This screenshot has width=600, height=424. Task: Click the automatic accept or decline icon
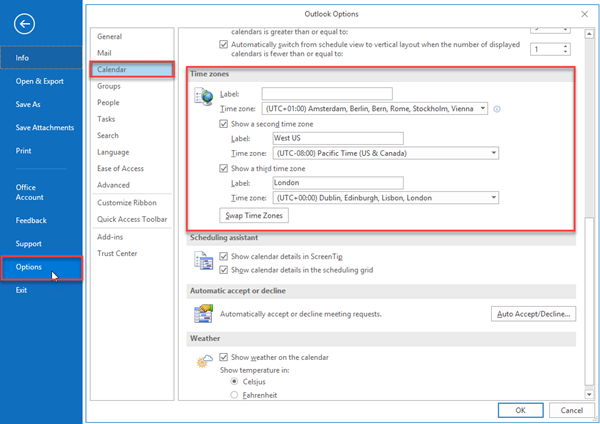pyautogui.click(x=203, y=313)
